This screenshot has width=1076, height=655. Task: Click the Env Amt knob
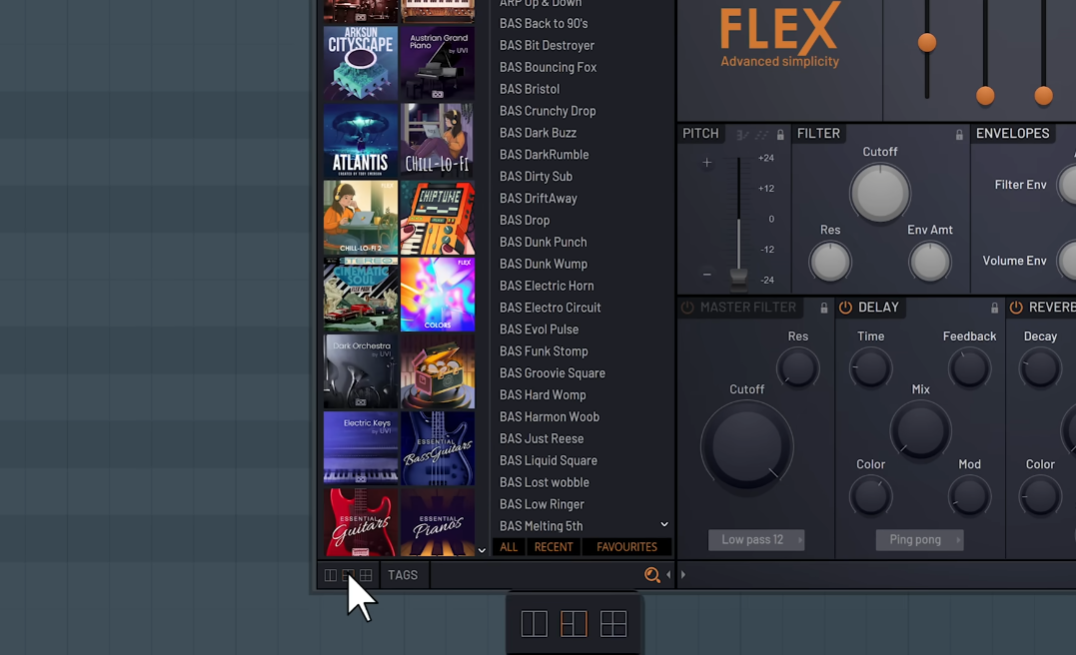pyautogui.click(x=930, y=262)
